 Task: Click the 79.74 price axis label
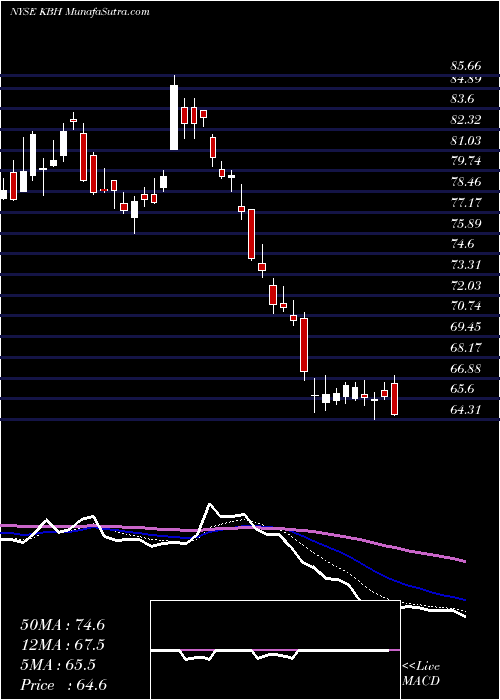[x=466, y=161]
